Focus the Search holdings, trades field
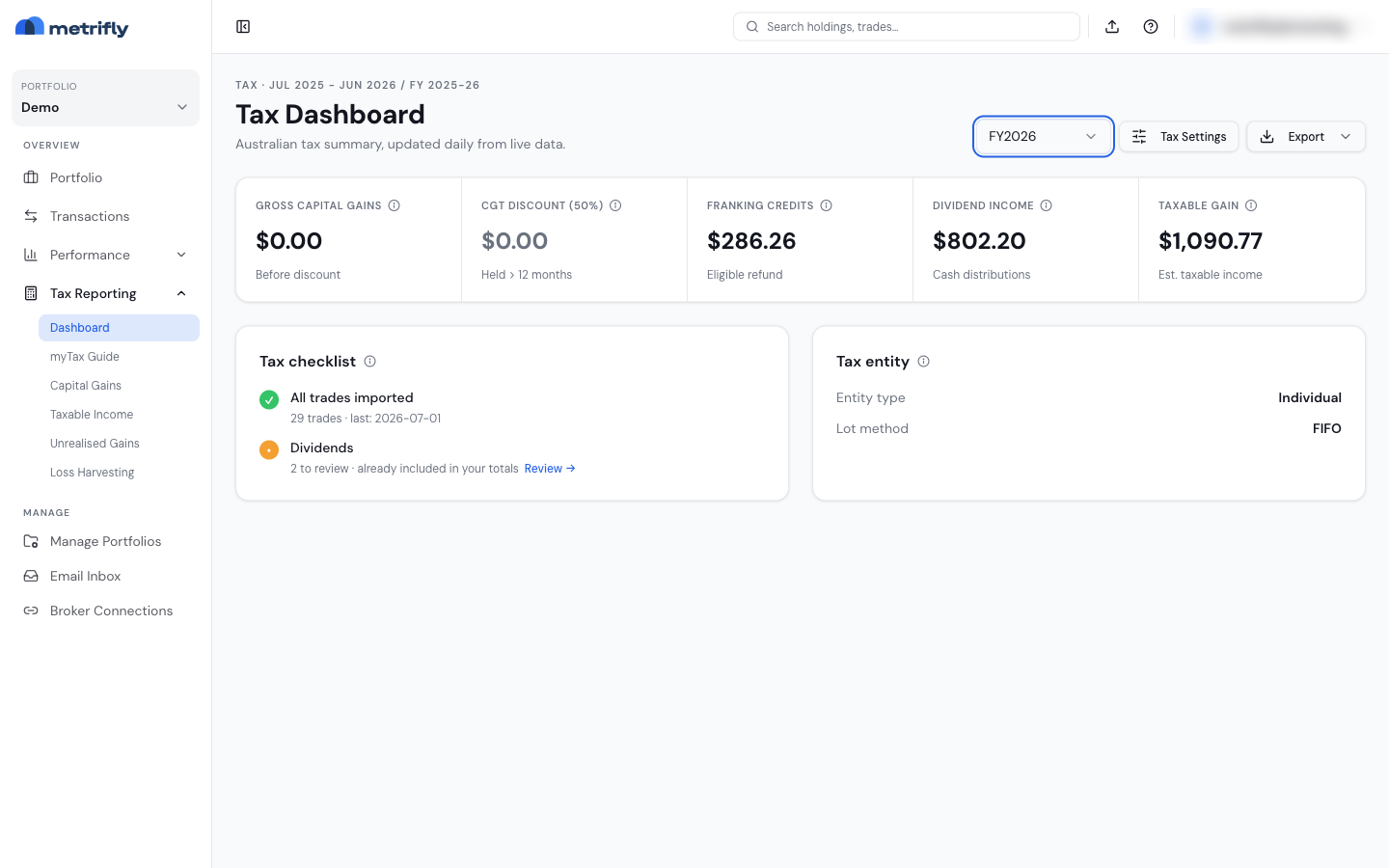 (907, 27)
